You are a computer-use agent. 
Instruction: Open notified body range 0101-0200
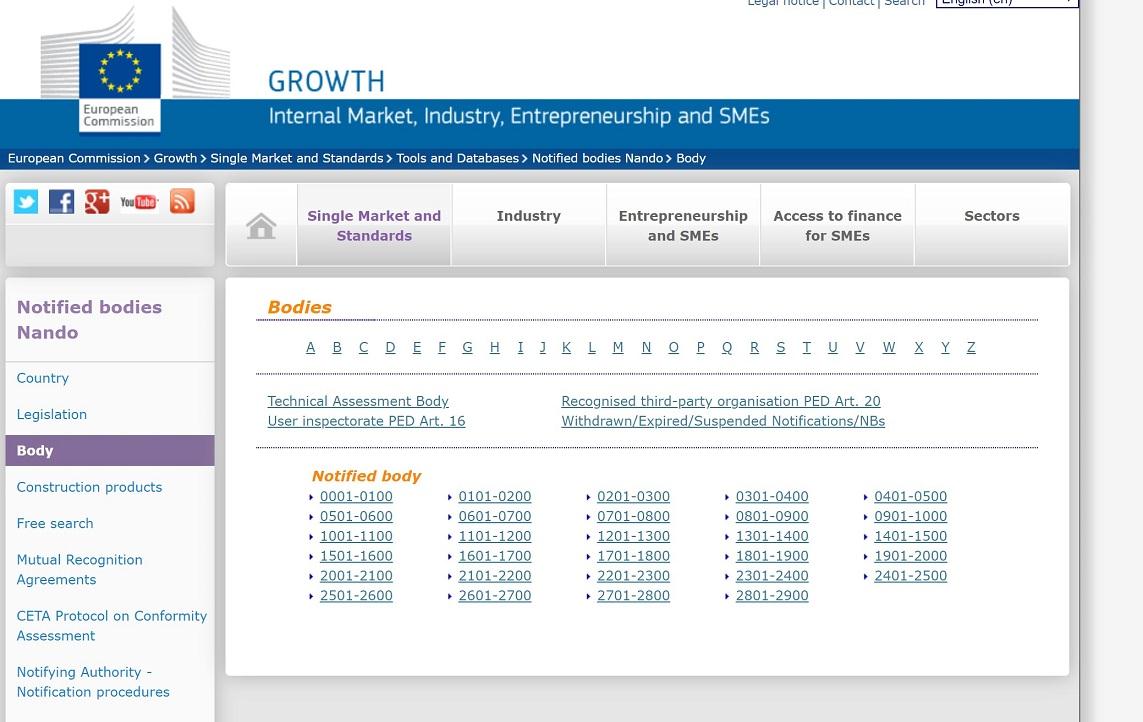[x=495, y=497]
